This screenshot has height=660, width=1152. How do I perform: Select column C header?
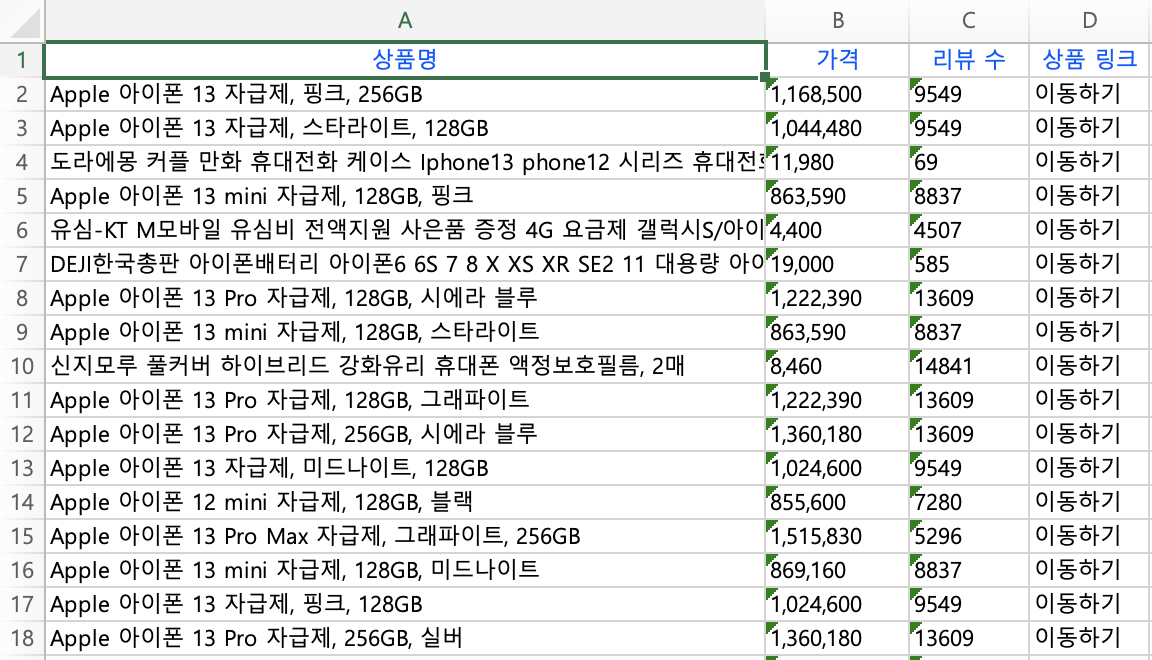pos(968,21)
